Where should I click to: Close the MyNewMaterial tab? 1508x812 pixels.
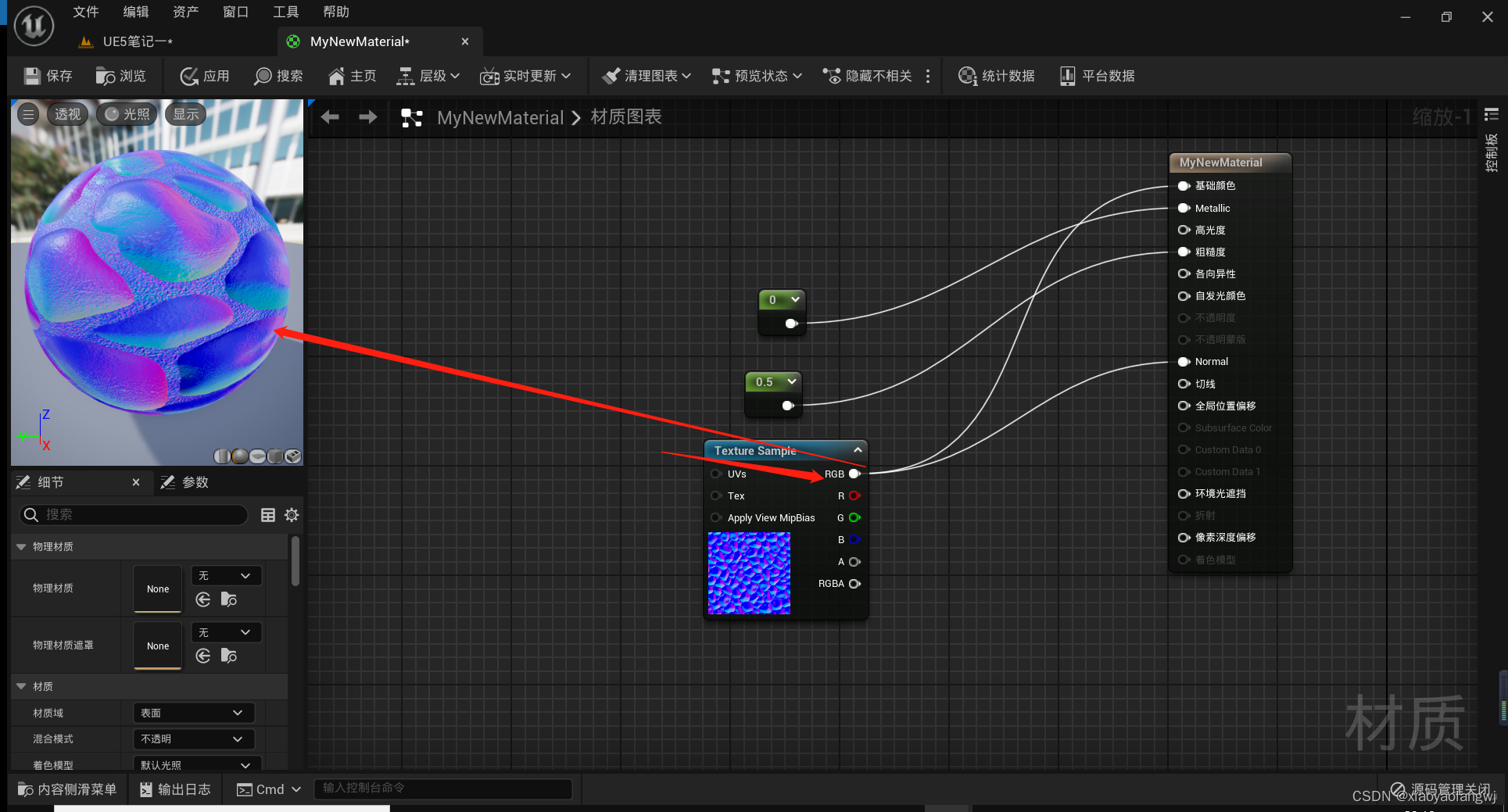tap(465, 41)
